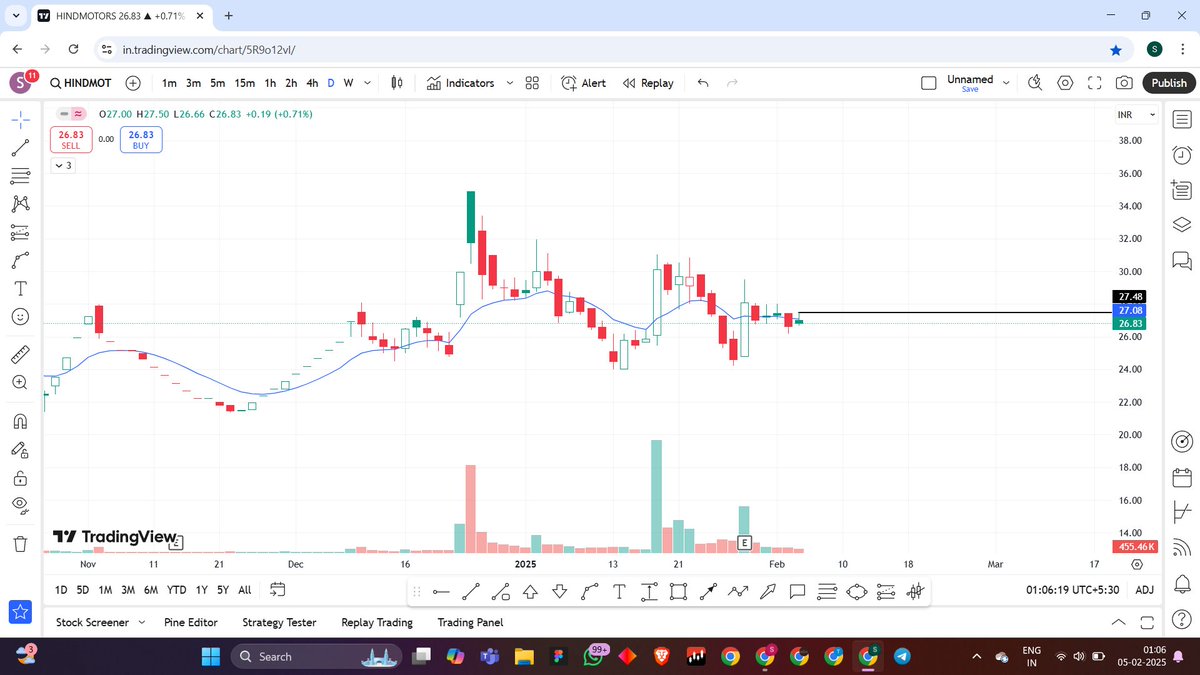Image resolution: width=1200 pixels, height=675 pixels.
Task: Open the INR currency dropdown
Action: pos(1137,115)
